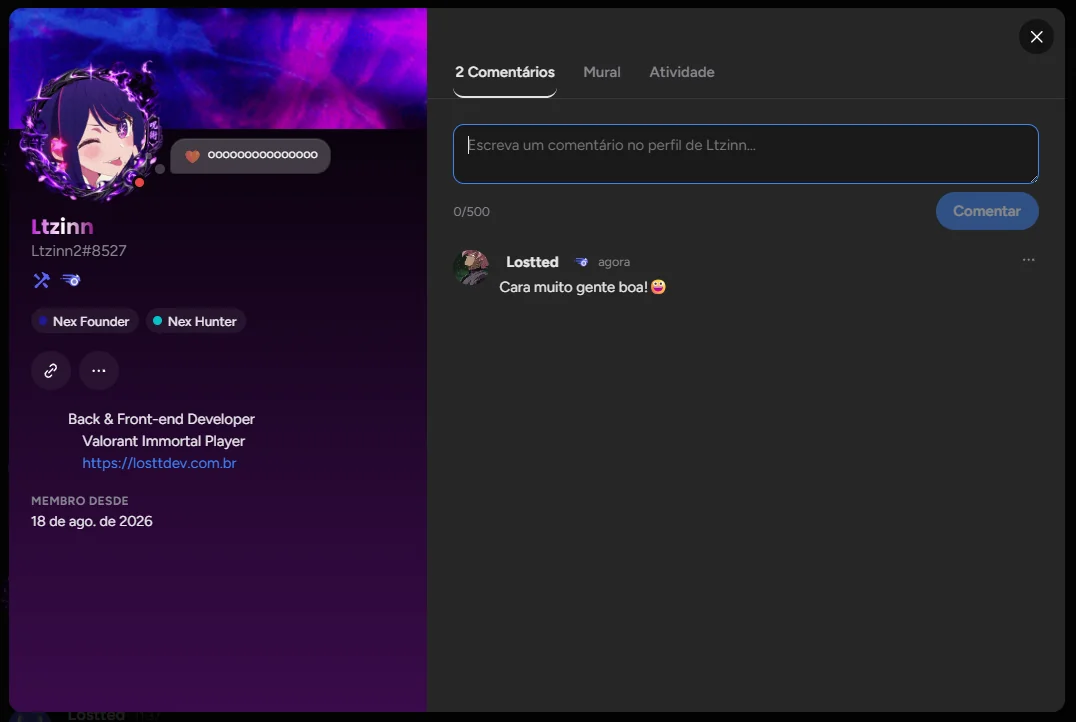Switch to the Mural tab
The height and width of the screenshot is (722, 1076).
[x=602, y=72]
